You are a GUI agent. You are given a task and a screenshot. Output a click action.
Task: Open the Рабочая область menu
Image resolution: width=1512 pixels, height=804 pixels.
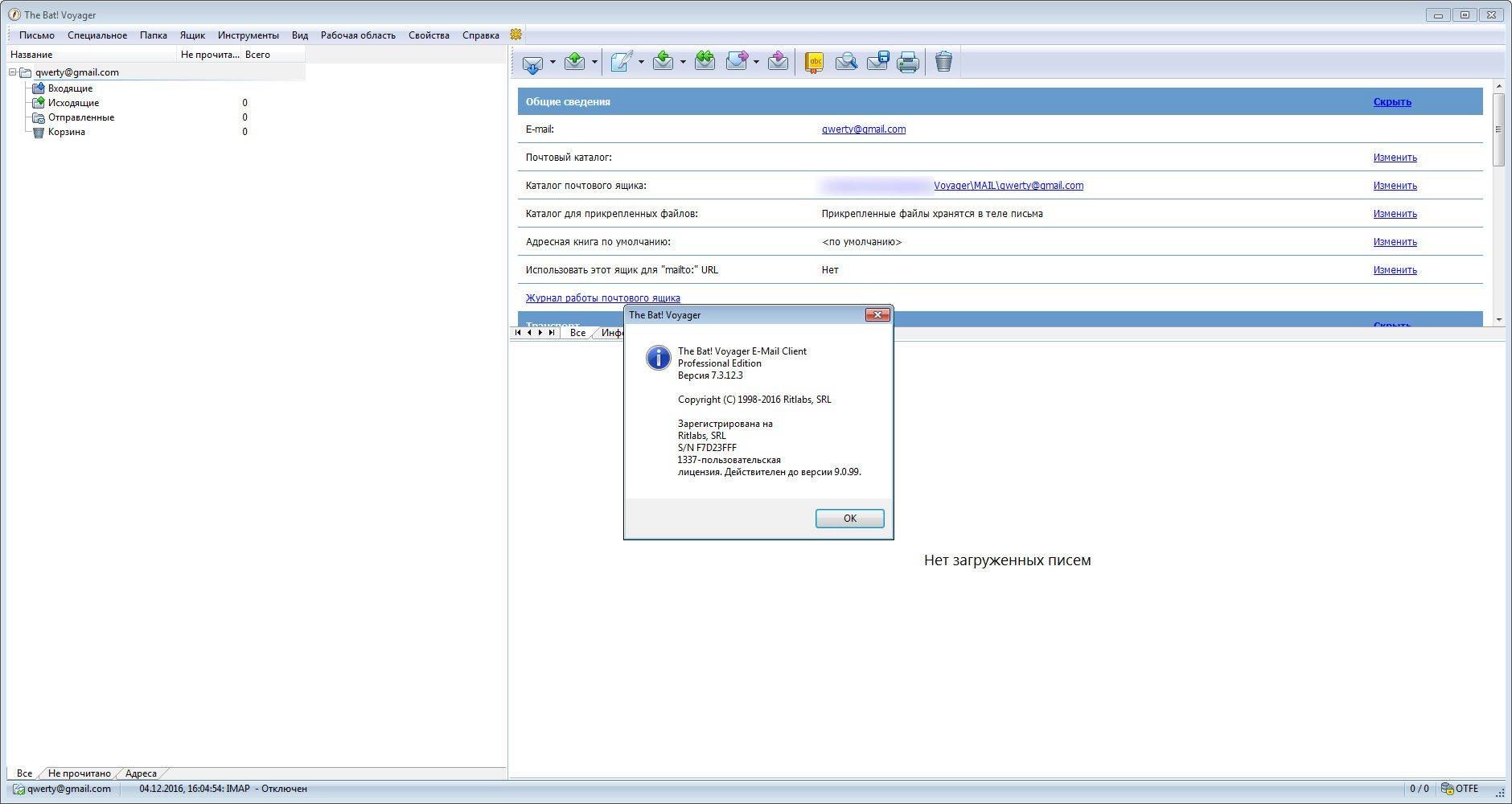click(x=358, y=35)
